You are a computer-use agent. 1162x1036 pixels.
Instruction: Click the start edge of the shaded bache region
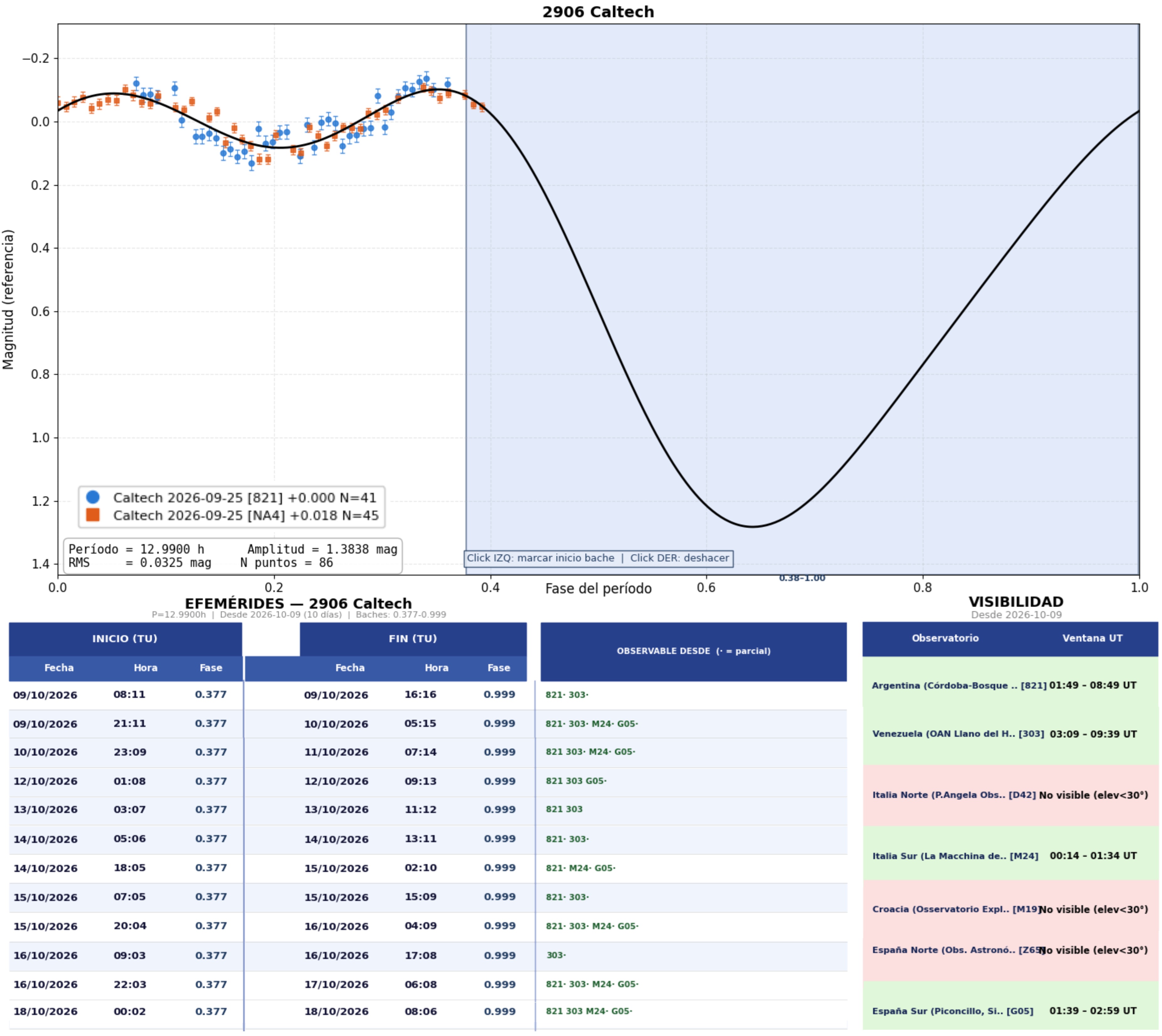tap(466, 299)
